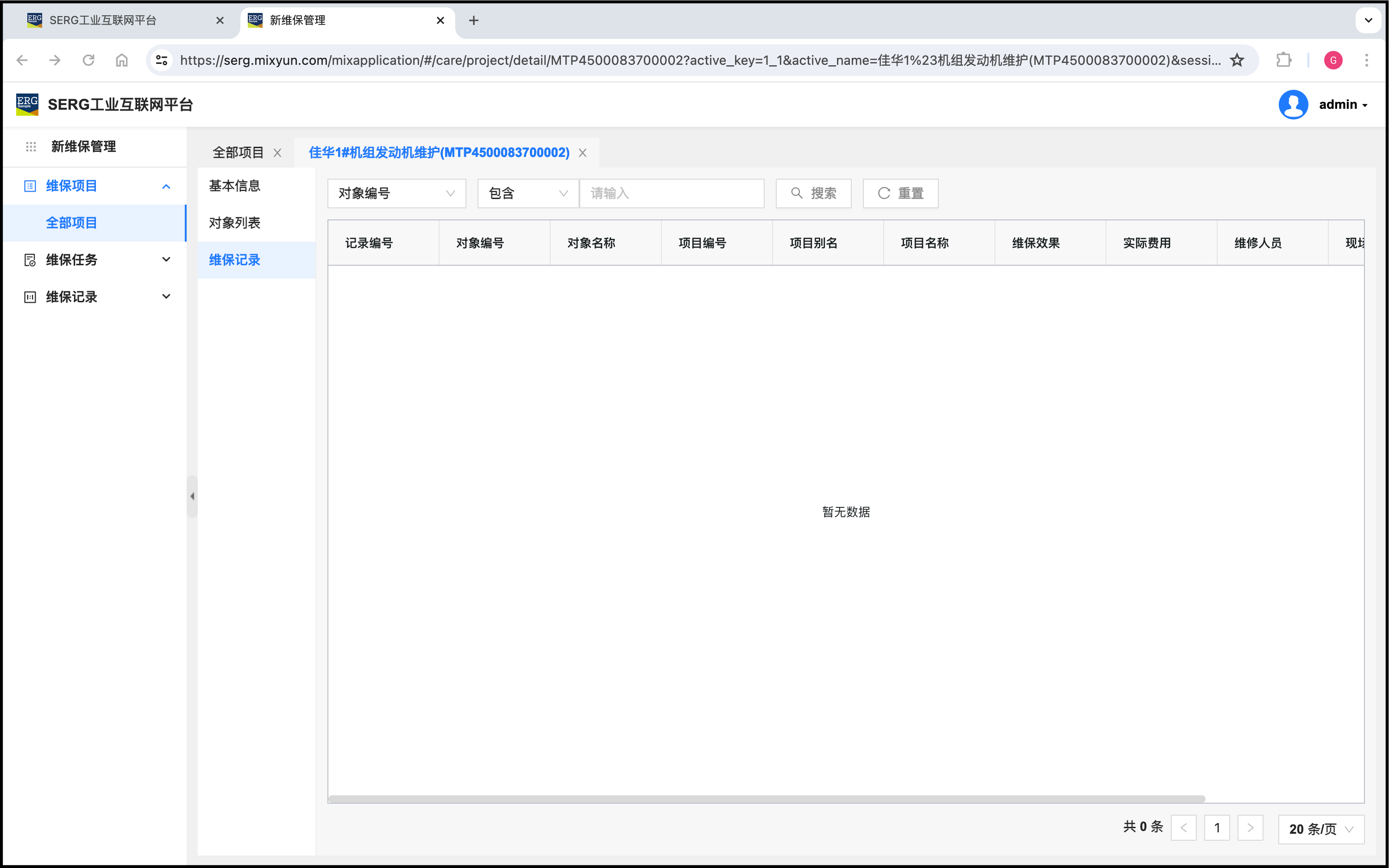The image size is (1389, 868).
Task: Click the 搜索 button
Action: coord(813,194)
